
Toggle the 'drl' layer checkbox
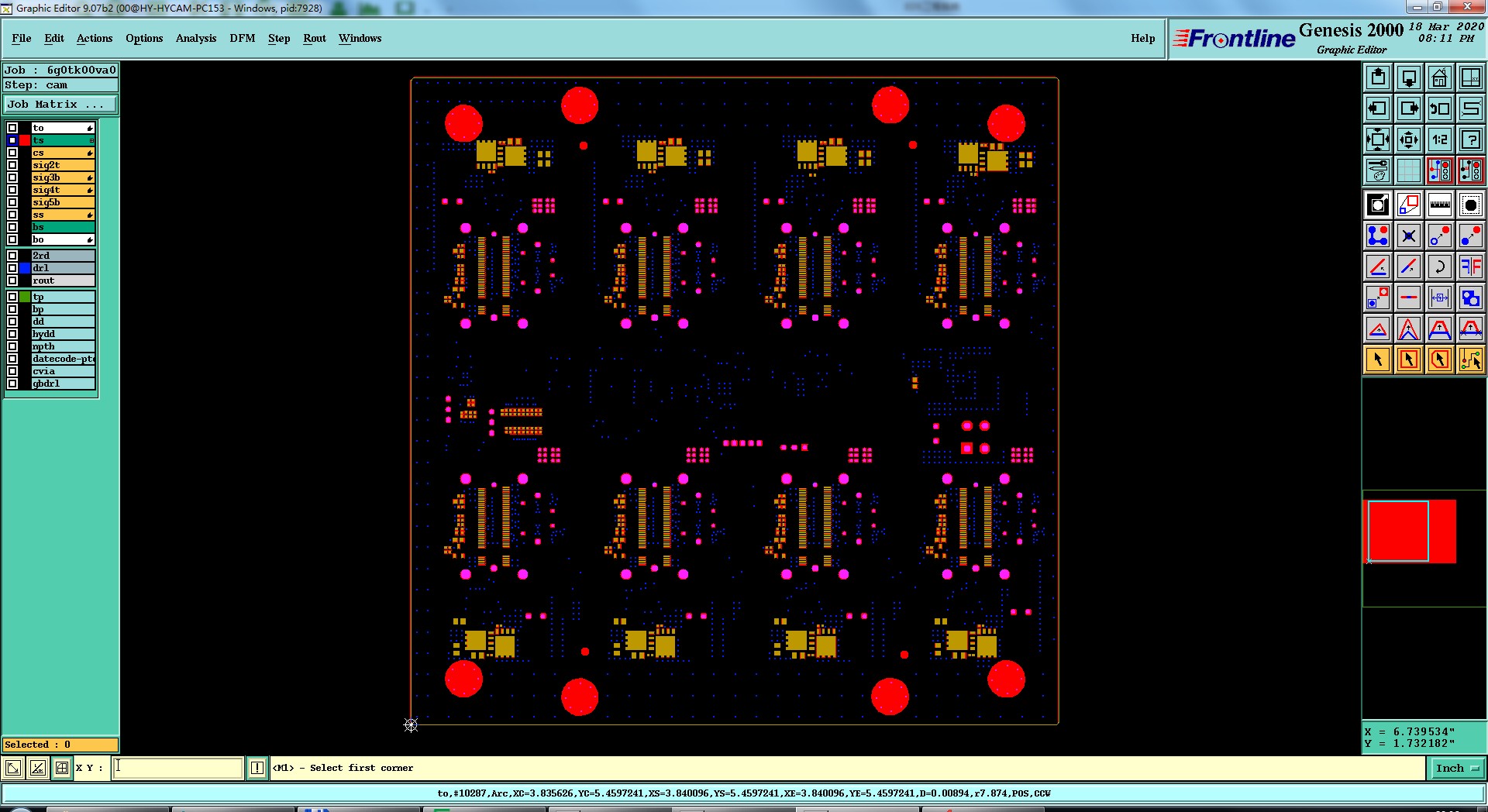click(x=12, y=268)
